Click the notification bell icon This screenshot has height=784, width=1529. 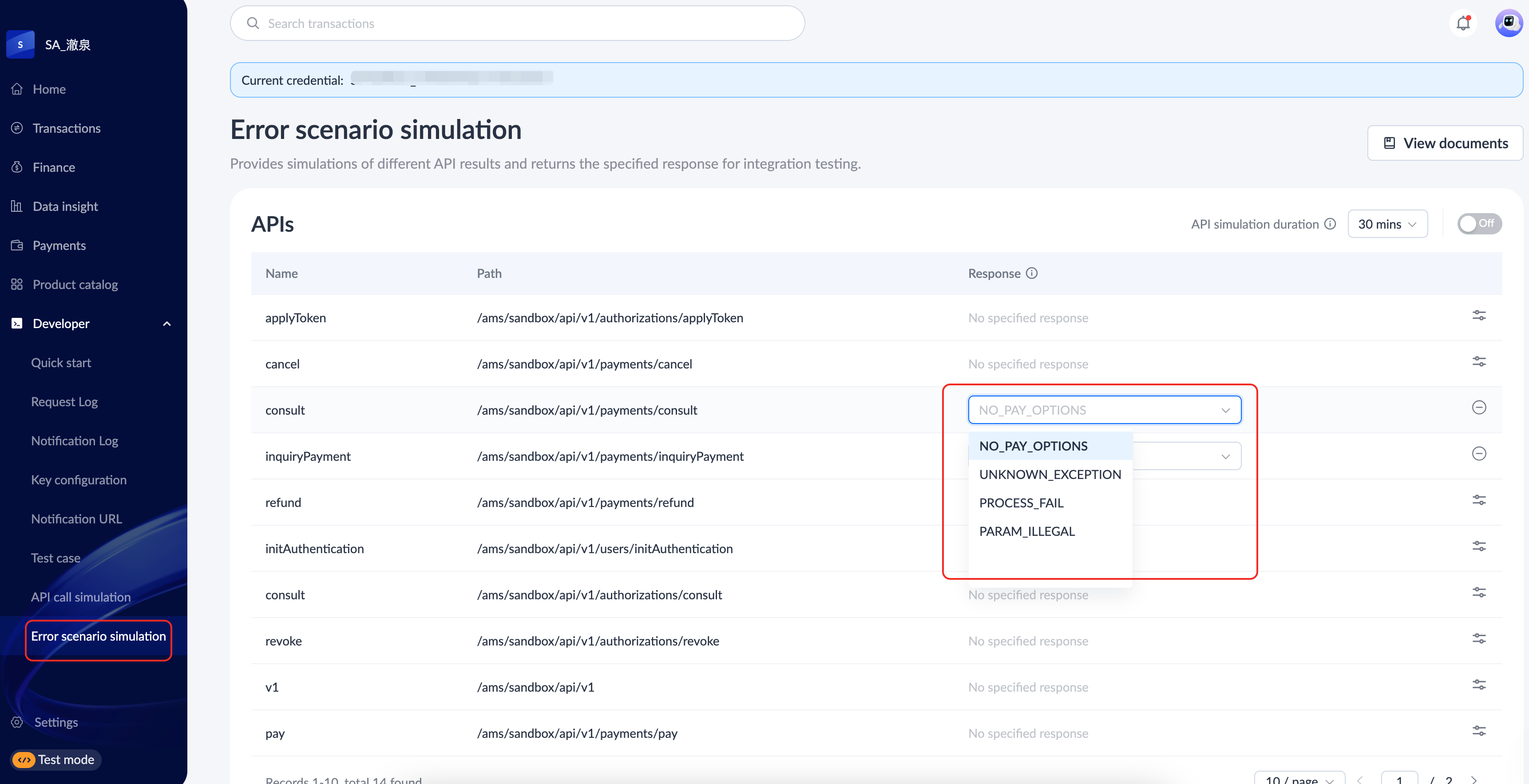(1463, 23)
